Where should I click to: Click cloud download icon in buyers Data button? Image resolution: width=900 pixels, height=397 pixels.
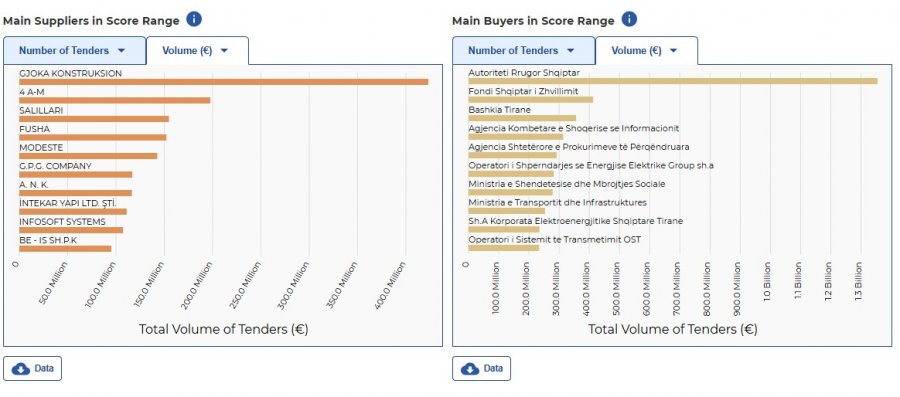[470, 368]
